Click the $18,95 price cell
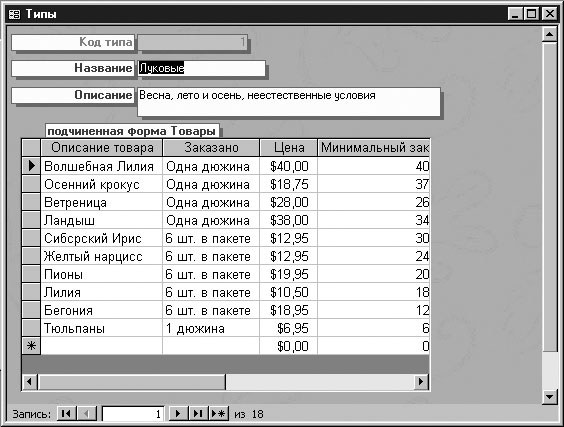Image resolution: width=564 pixels, height=427 pixels. [288, 310]
